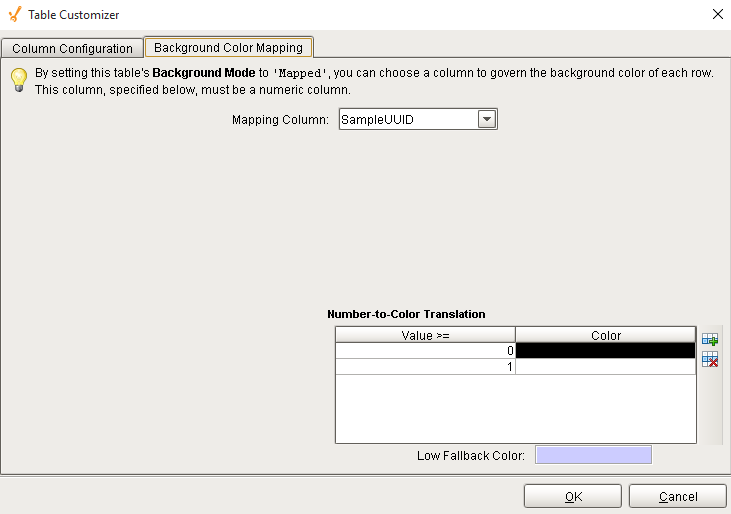This screenshot has width=731, height=514.
Task: Click the delete row icon beside the table
Action: tap(710, 359)
